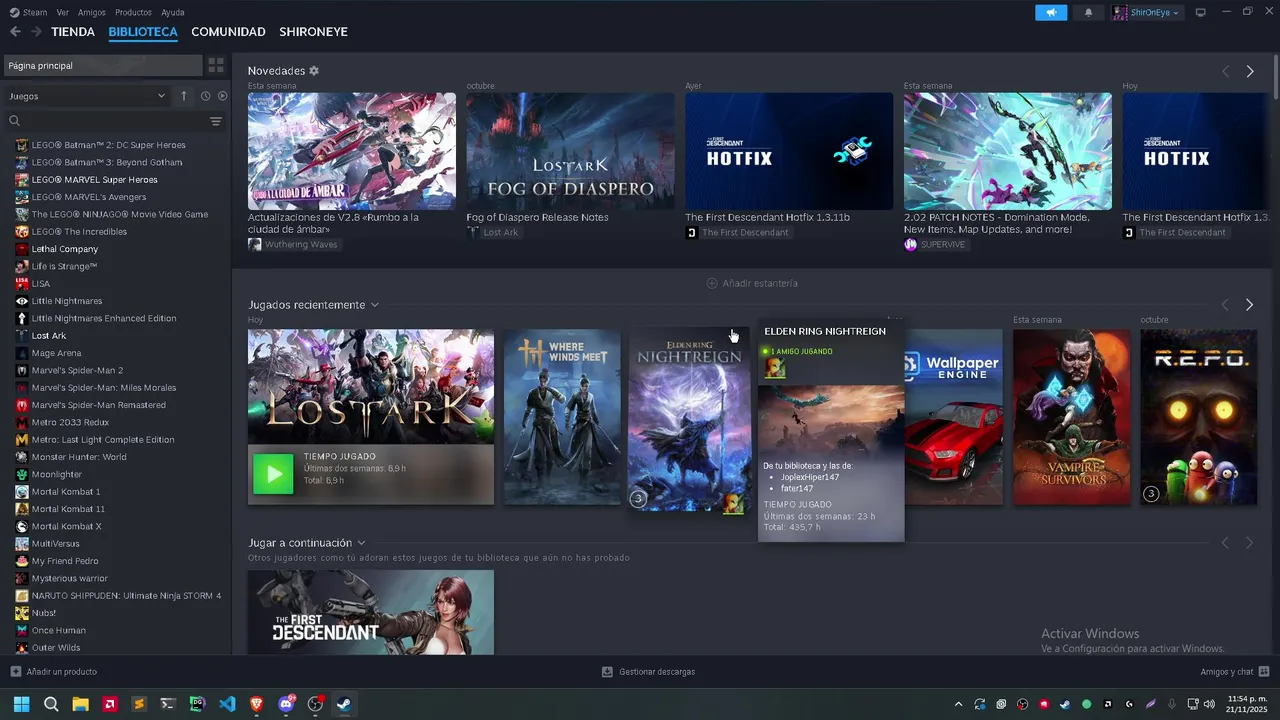Click Gestionar descargas text link
The image size is (1280, 720).
click(657, 672)
